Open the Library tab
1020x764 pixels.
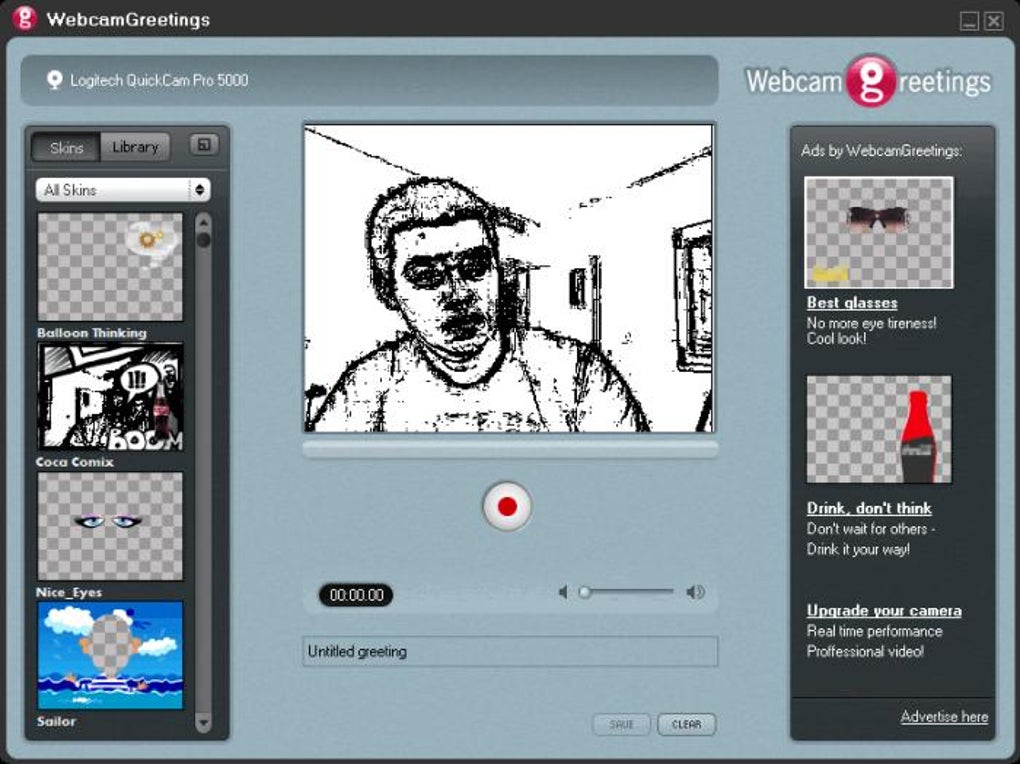135,147
